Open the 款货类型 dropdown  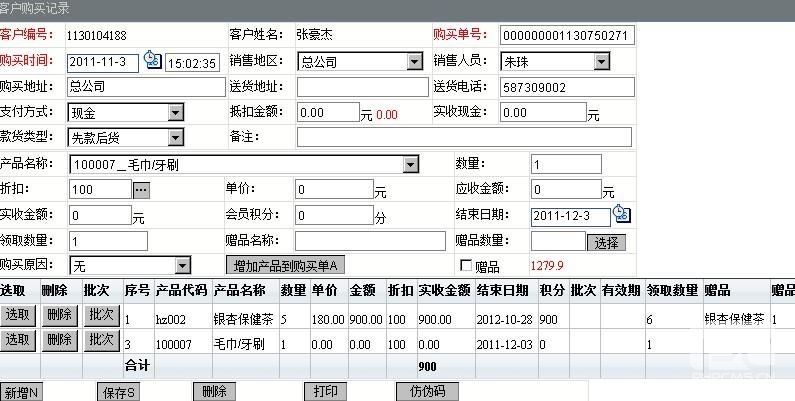point(175,138)
